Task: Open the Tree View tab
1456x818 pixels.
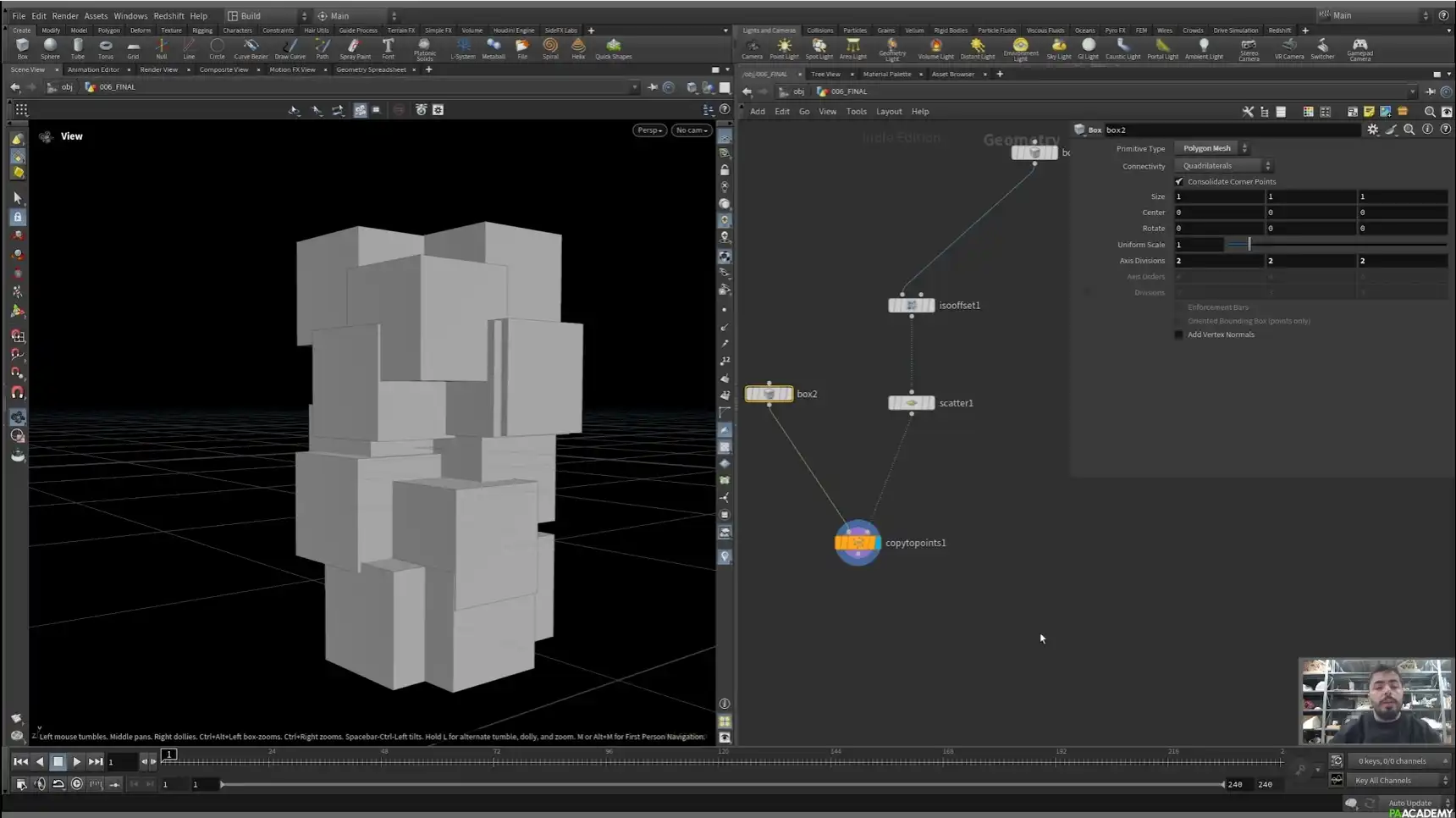Action: pyautogui.click(x=827, y=74)
